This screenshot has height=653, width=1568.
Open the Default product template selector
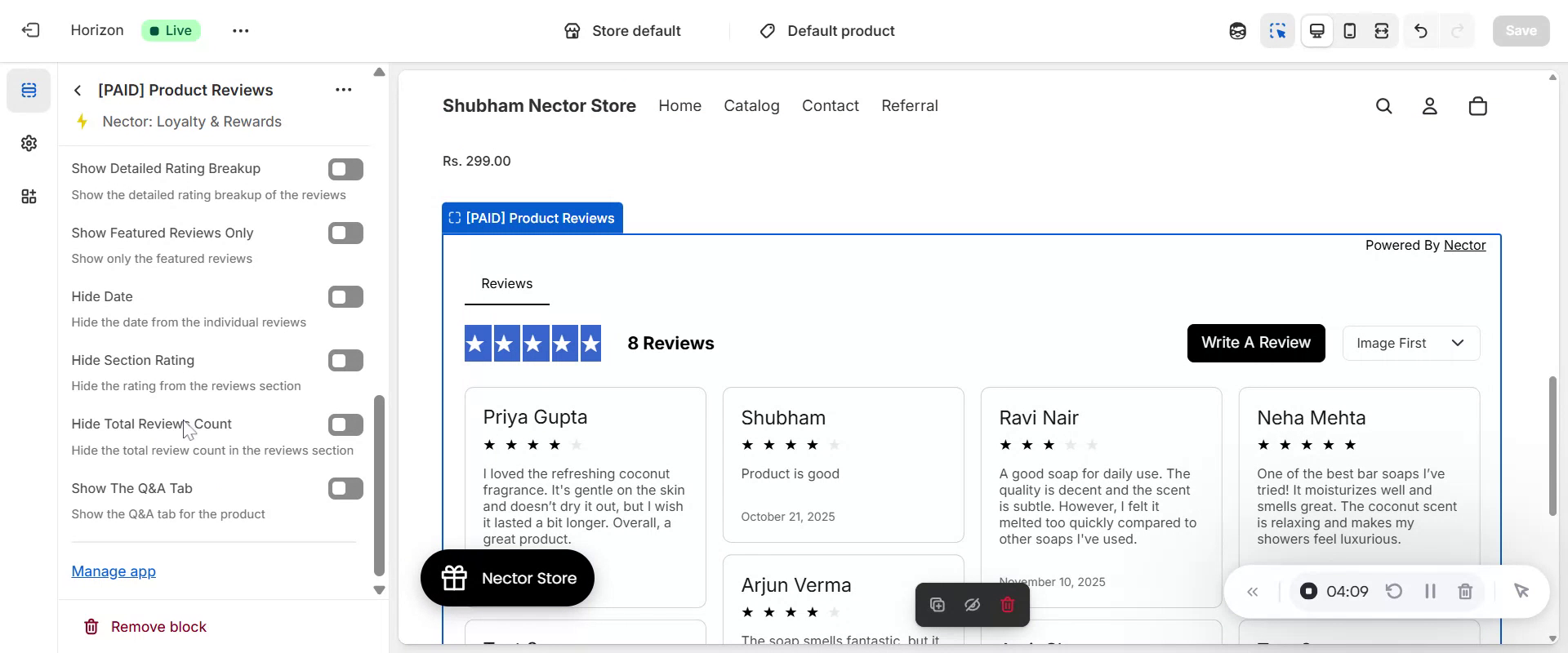tap(827, 31)
